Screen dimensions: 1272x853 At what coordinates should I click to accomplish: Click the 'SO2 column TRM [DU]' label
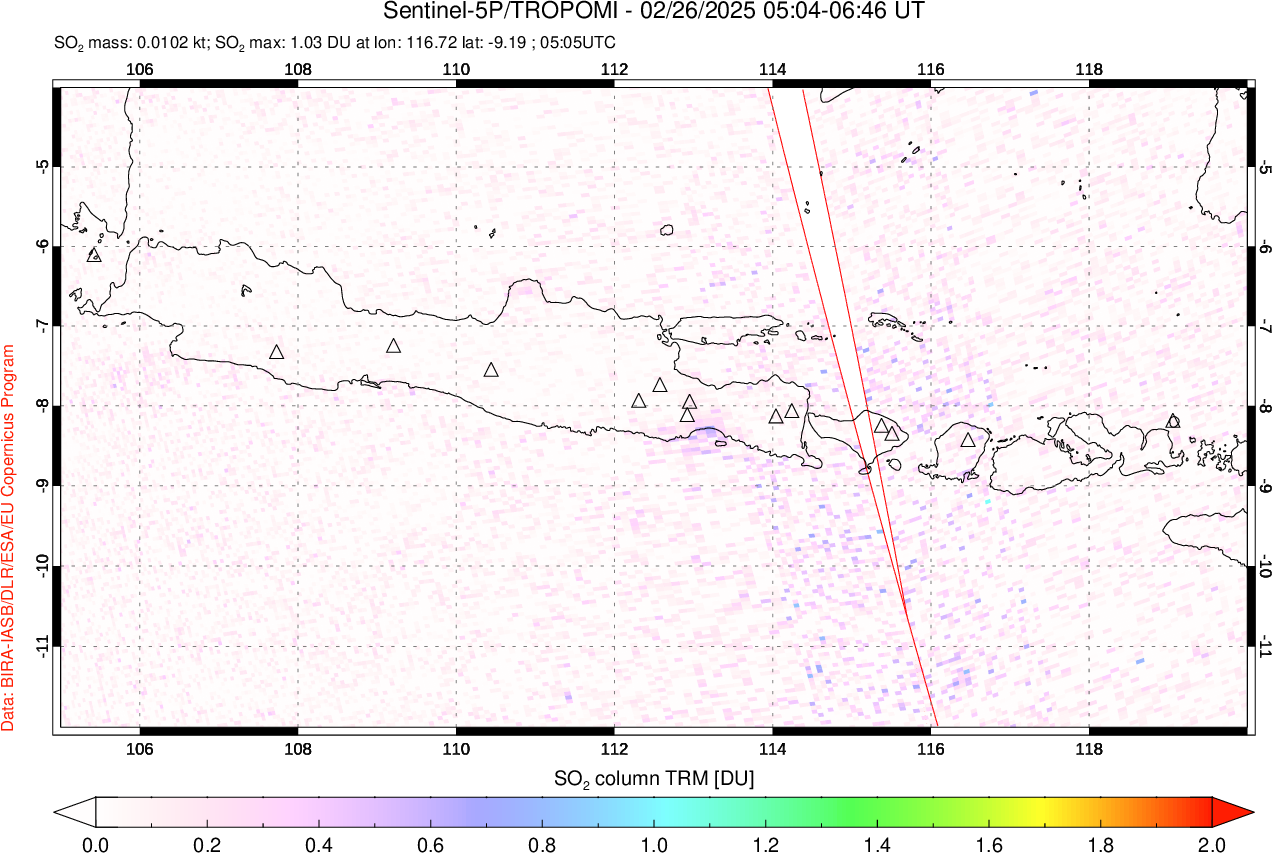tap(654, 777)
